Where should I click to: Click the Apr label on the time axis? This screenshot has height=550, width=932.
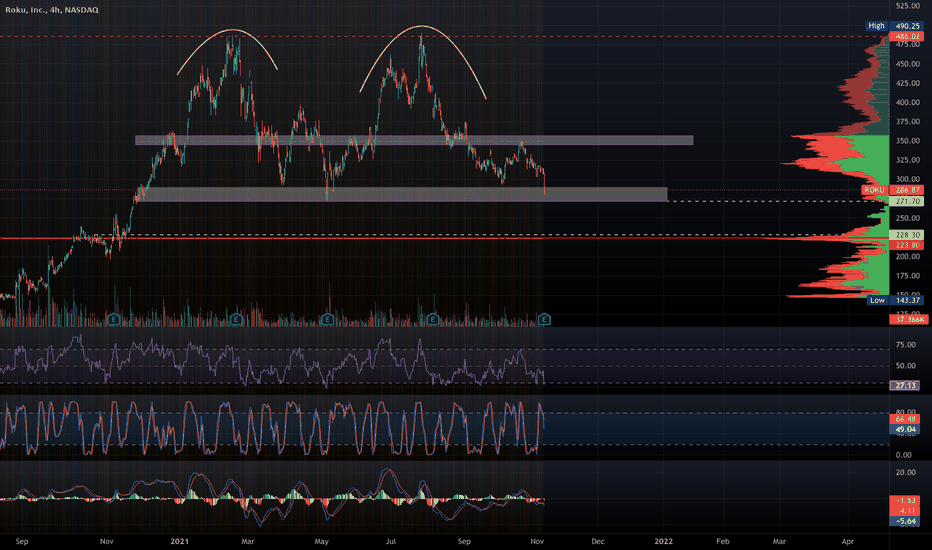pos(848,541)
